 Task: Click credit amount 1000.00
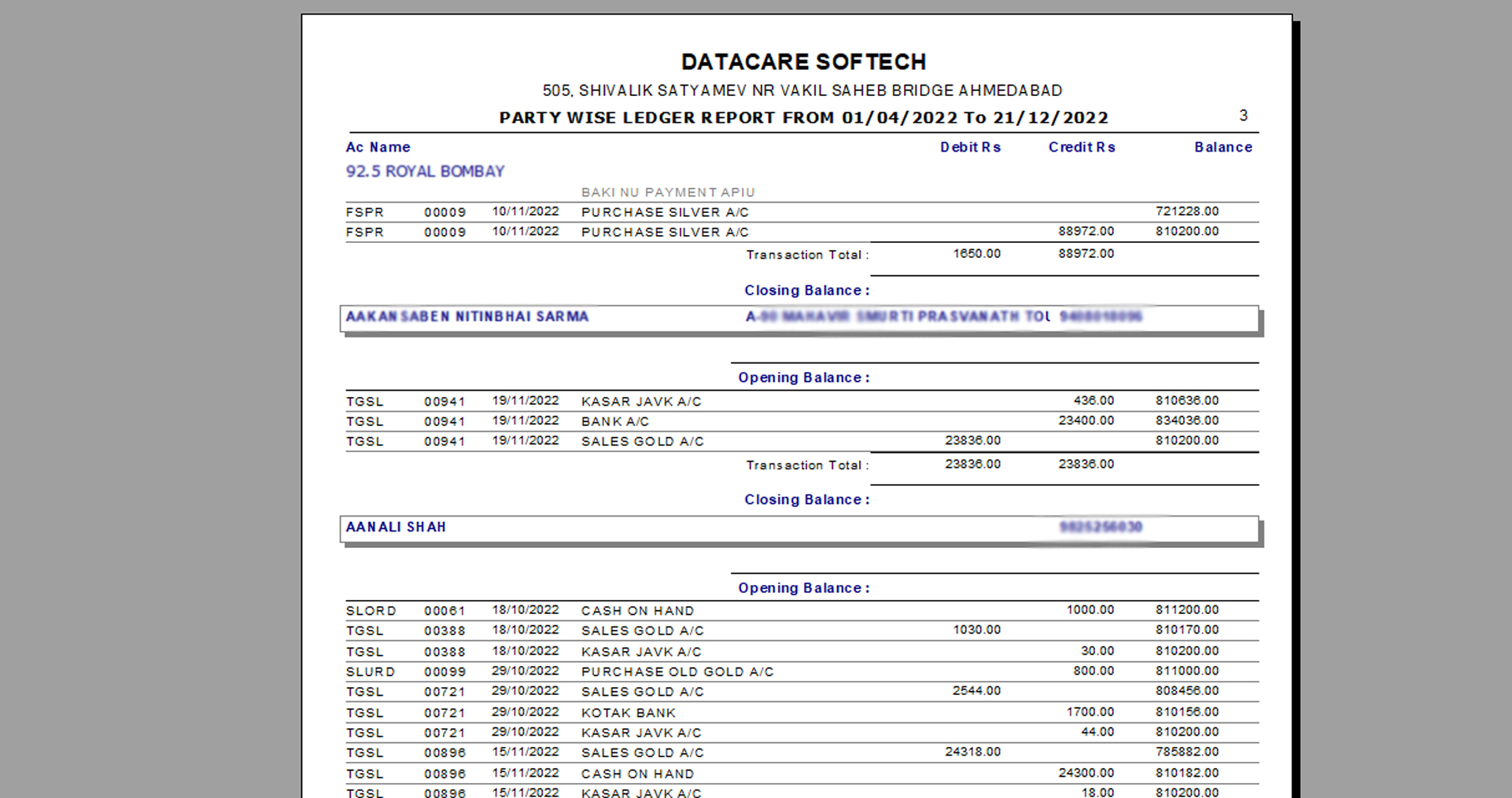pyautogui.click(x=1090, y=610)
